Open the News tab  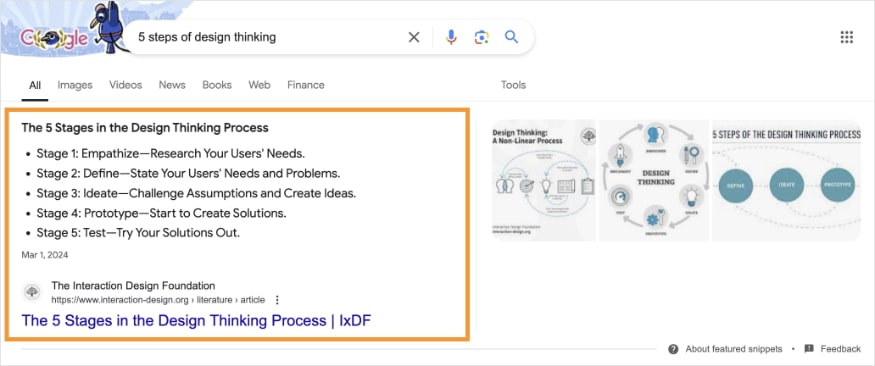pyautogui.click(x=172, y=85)
